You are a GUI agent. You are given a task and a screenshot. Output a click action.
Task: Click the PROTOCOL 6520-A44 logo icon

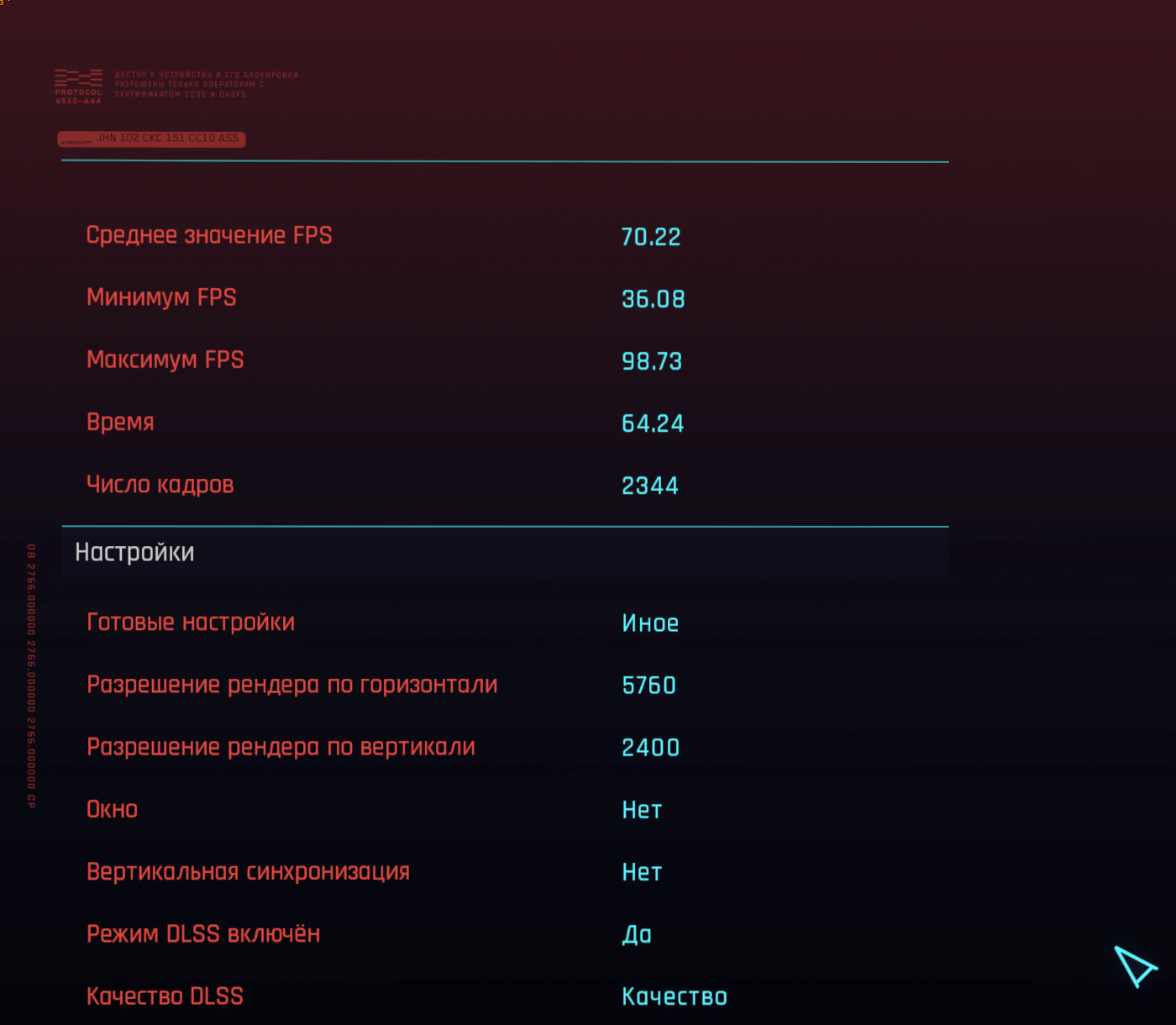(78, 87)
